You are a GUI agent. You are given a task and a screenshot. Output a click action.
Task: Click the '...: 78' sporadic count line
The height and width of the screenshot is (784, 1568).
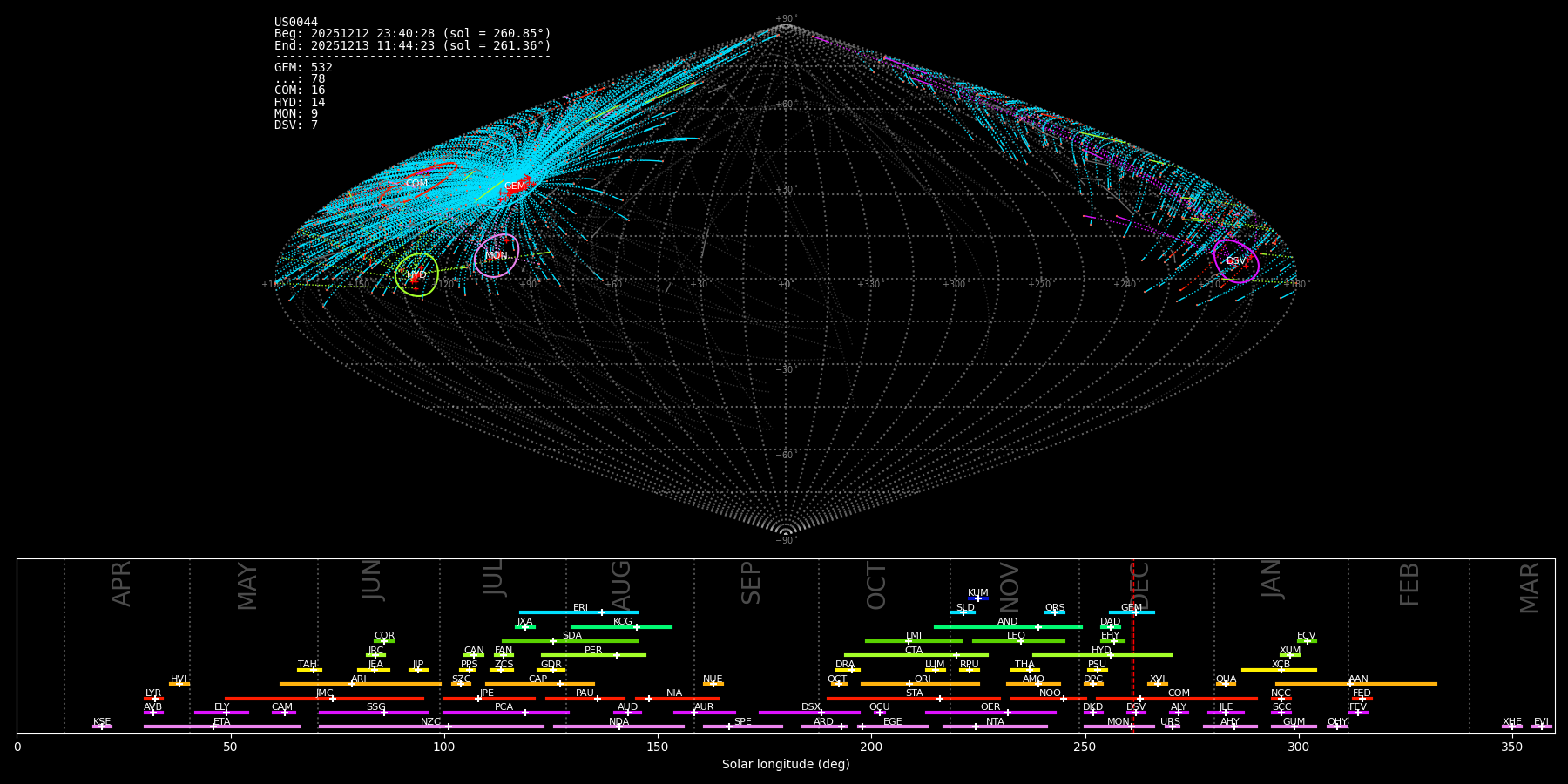[300, 79]
